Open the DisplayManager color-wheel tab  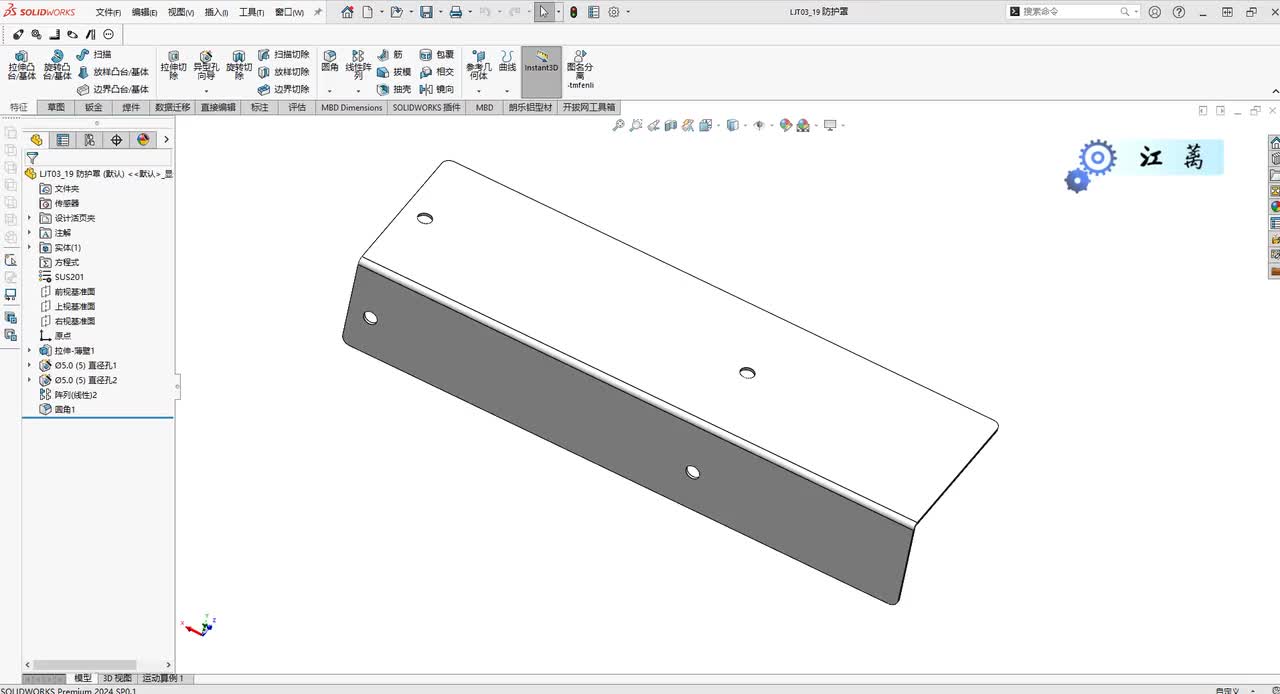point(143,140)
